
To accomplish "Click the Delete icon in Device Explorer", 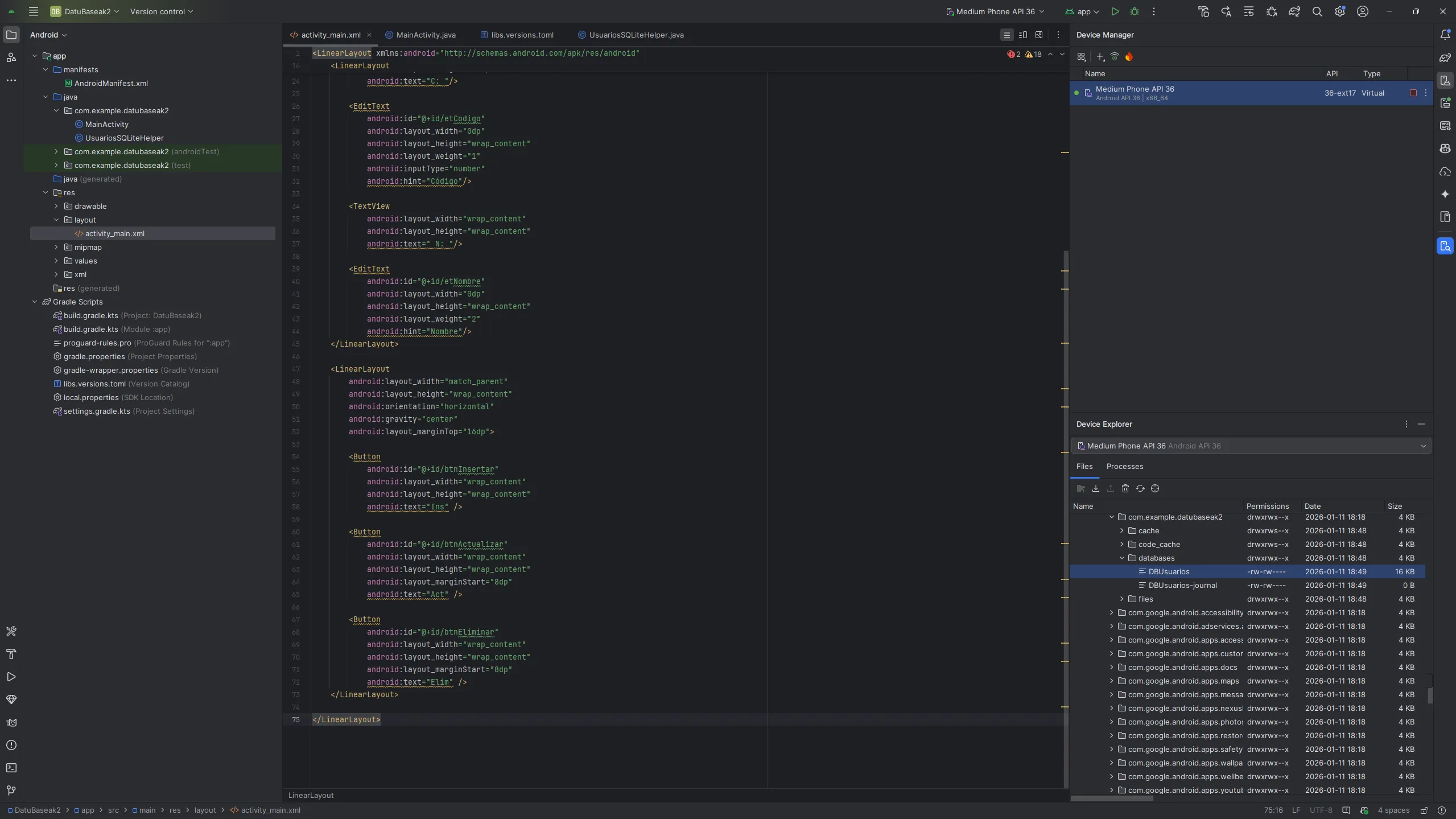I will click(x=1125, y=488).
